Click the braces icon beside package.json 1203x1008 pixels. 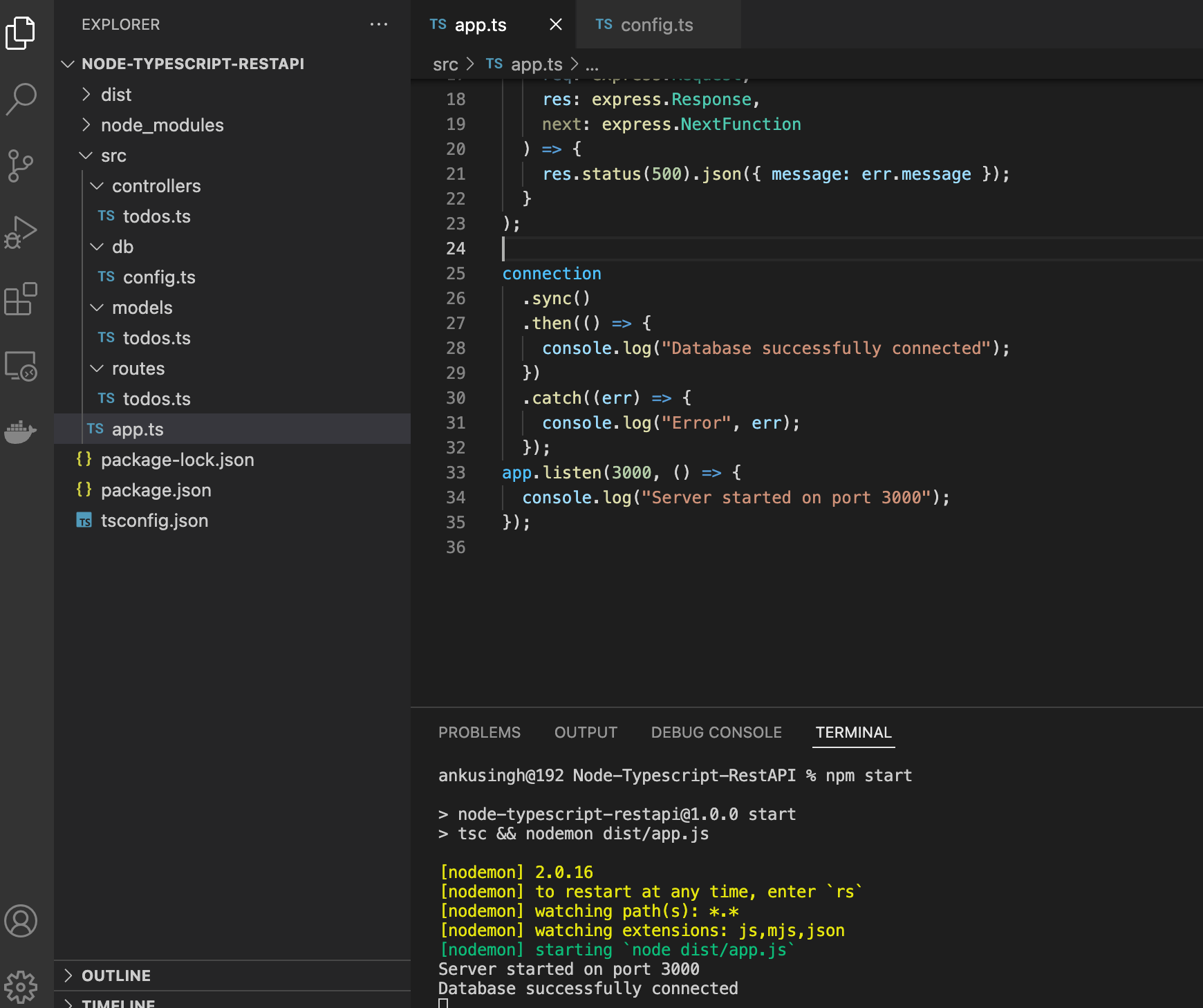(x=84, y=489)
